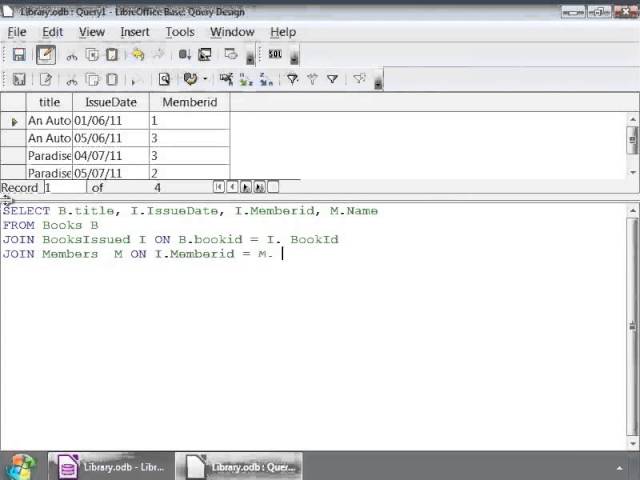Viewport: 640px width, 480px height.
Task: Toggle Edit Data in the data toolbar
Action: point(45,79)
